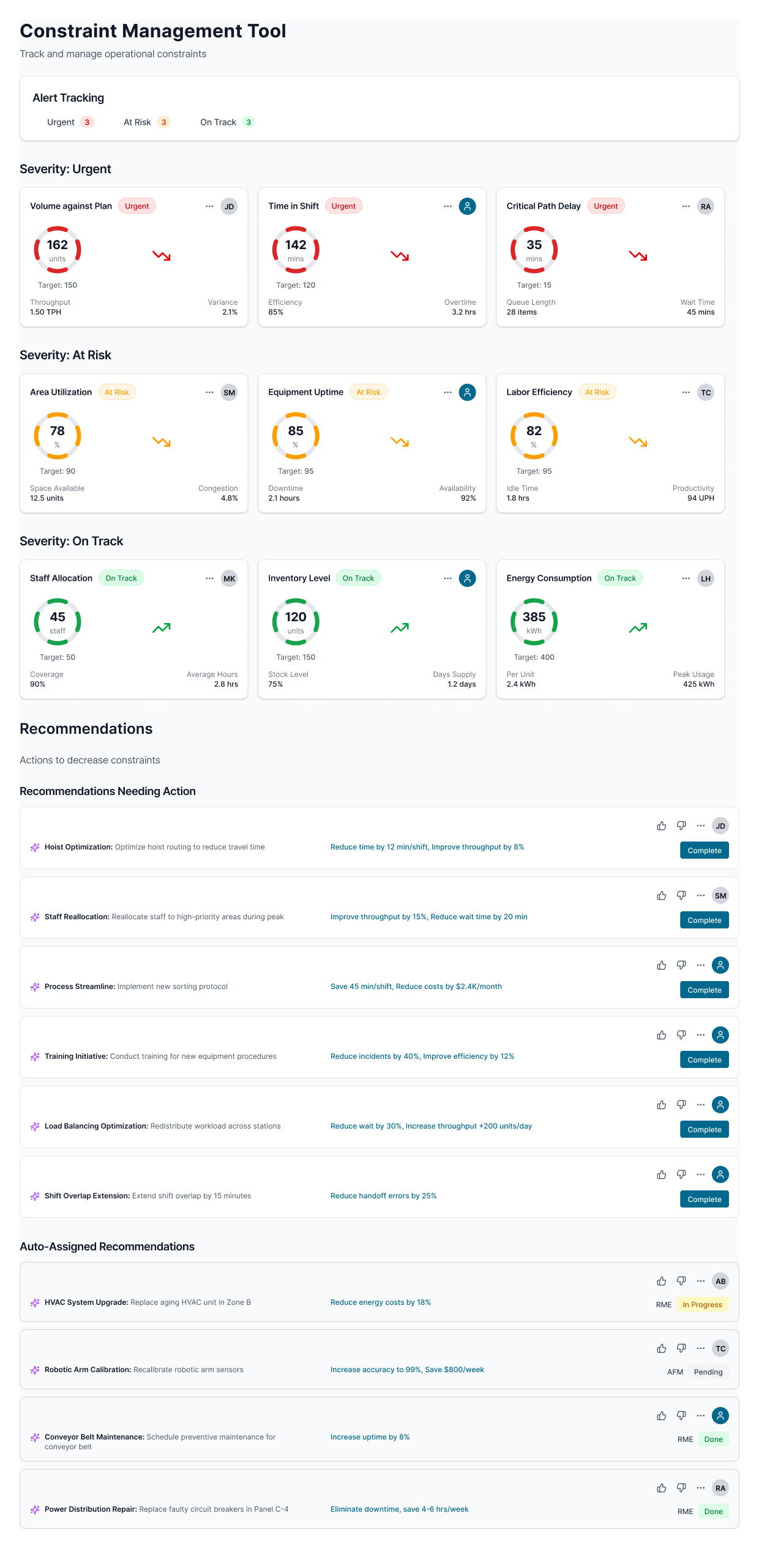Click the sparkle icon beside Hoist Optimization
The image size is (759, 1568).
tap(35, 848)
